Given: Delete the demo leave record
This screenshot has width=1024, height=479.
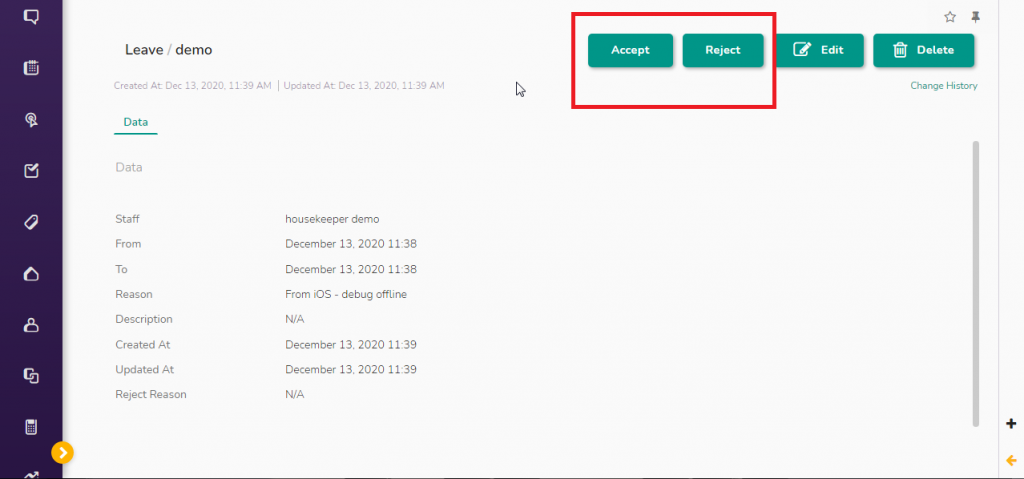Looking at the screenshot, I should point(923,50).
